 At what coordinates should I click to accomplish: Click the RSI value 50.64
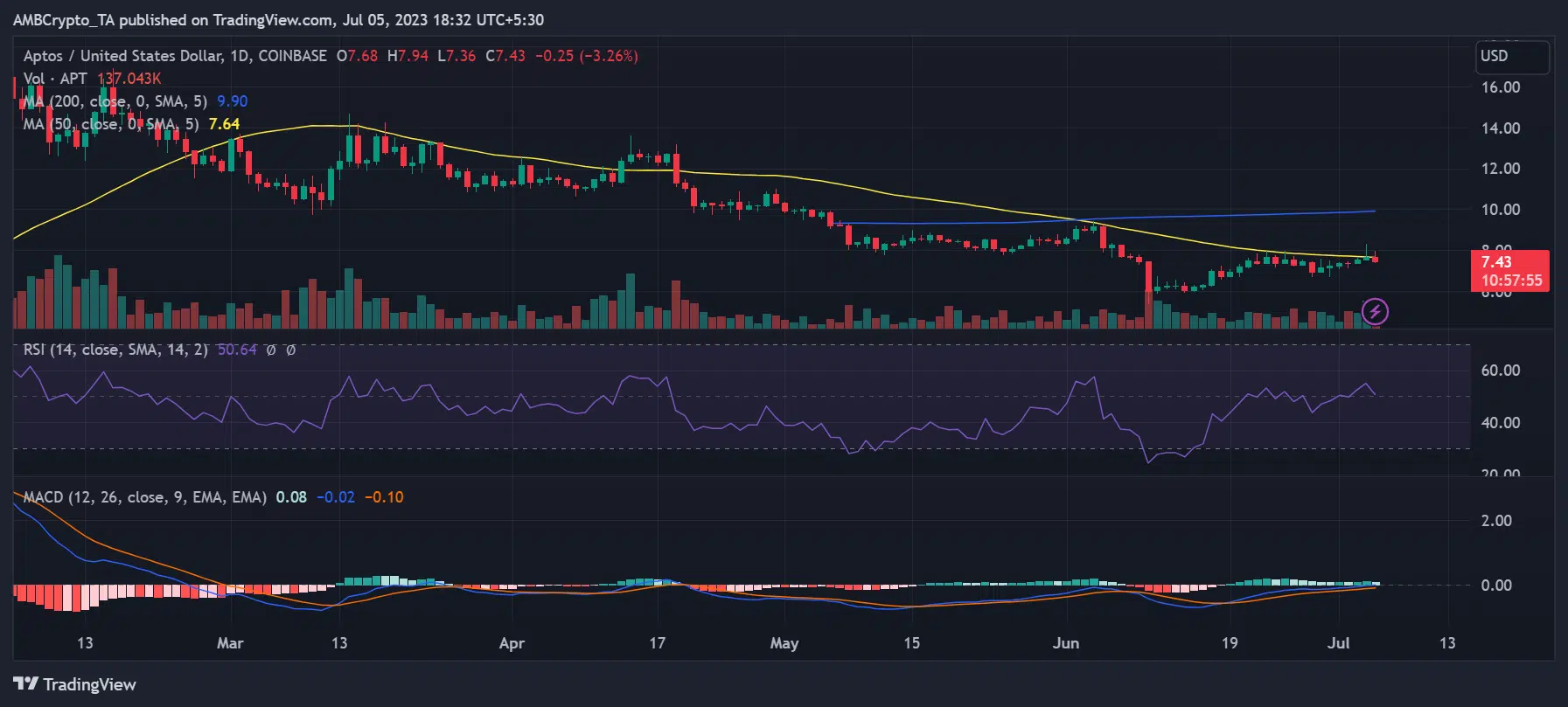[237, 350]
